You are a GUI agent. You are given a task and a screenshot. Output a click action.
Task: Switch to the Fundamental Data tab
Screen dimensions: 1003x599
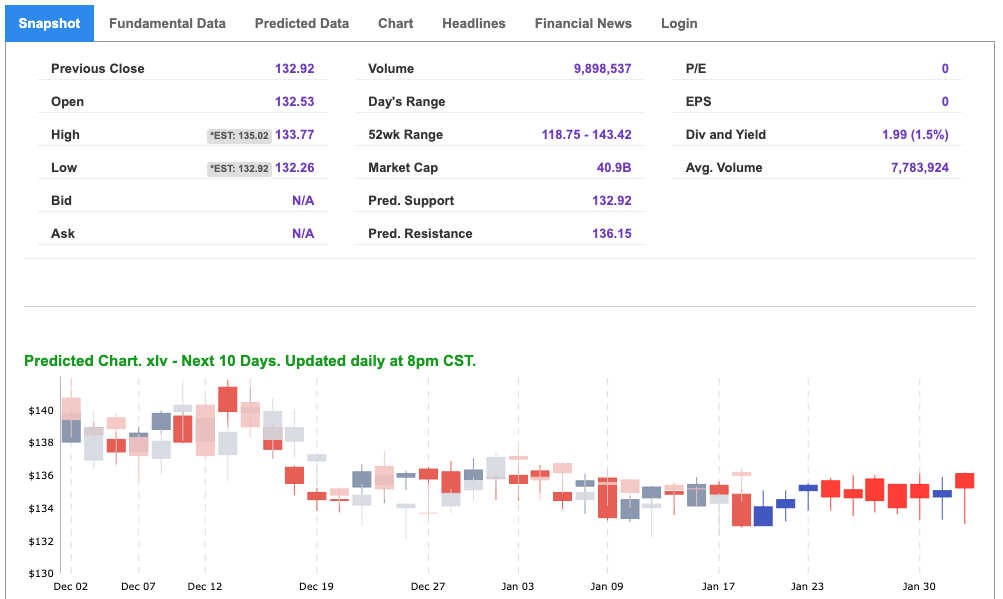167,23
